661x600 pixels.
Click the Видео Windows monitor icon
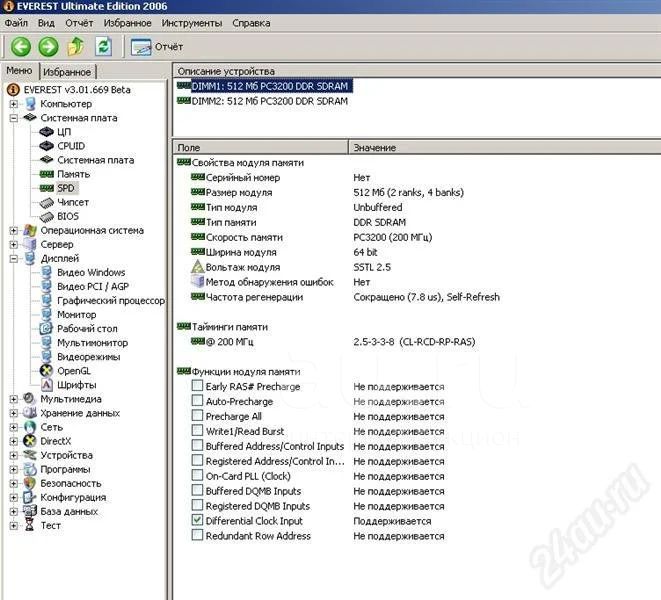[46, 272]
